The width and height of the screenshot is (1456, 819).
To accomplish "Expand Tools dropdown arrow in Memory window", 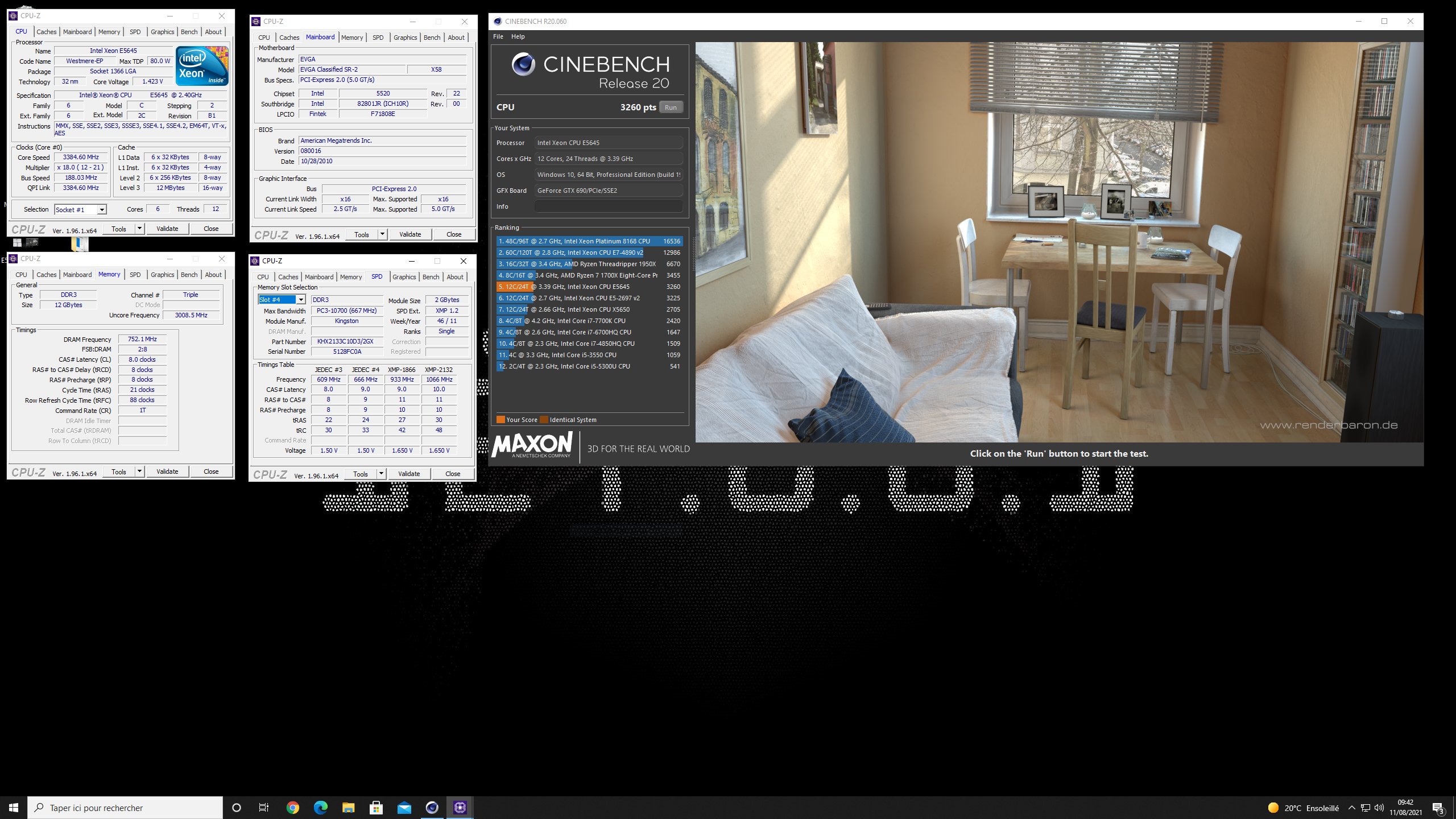I will [139, 471].
